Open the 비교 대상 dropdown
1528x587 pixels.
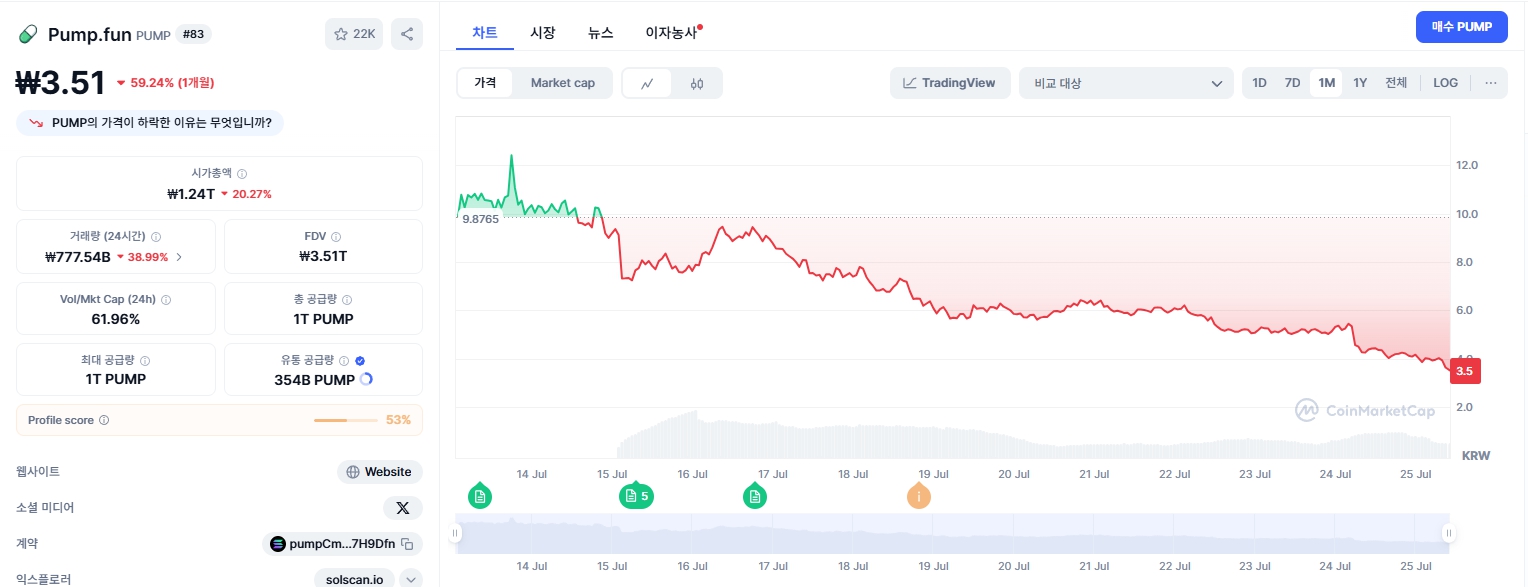coord(1126,83)
